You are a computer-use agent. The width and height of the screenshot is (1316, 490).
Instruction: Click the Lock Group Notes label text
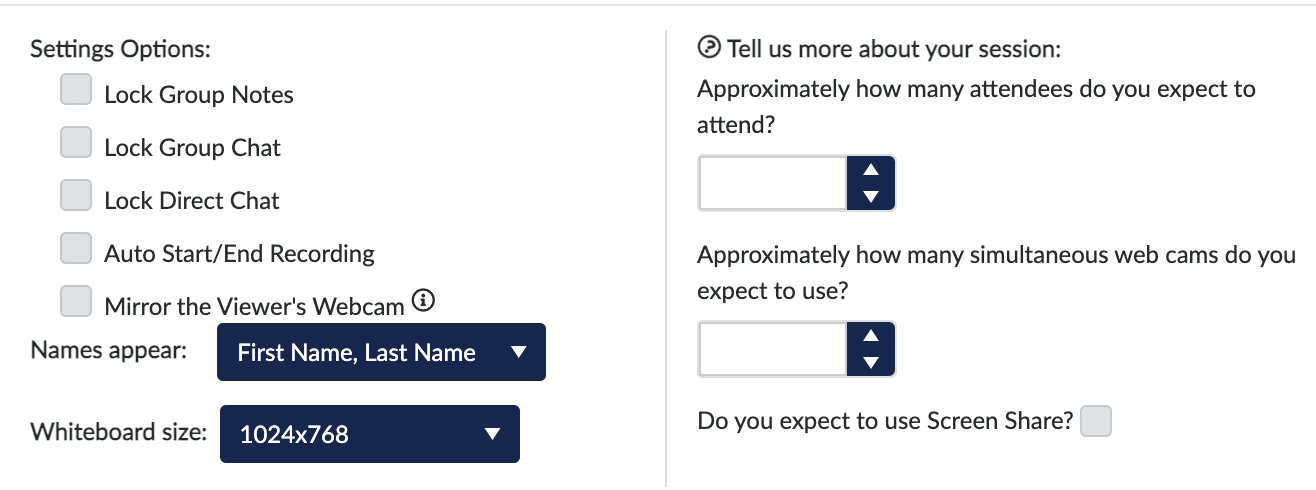(199, 95)
